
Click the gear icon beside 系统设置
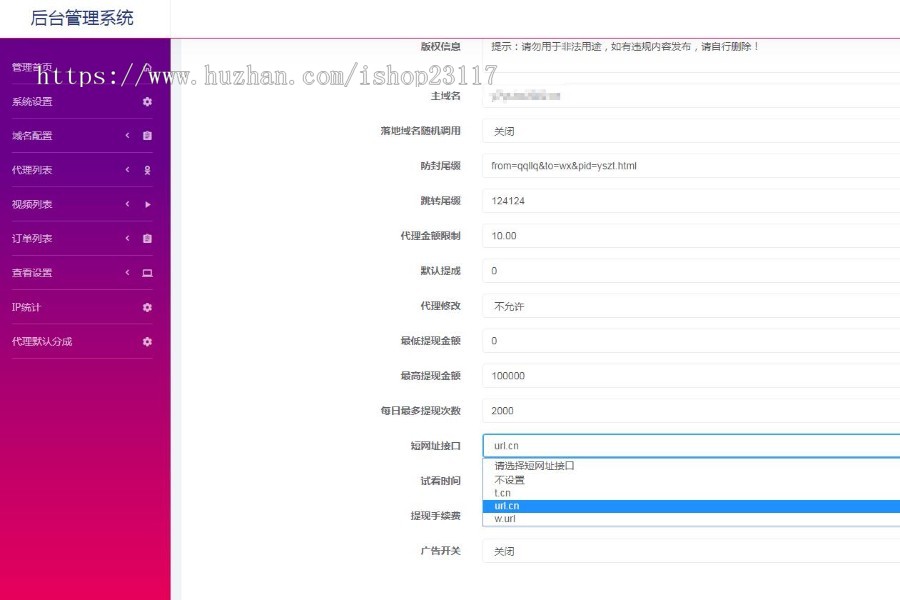[146, 101]
